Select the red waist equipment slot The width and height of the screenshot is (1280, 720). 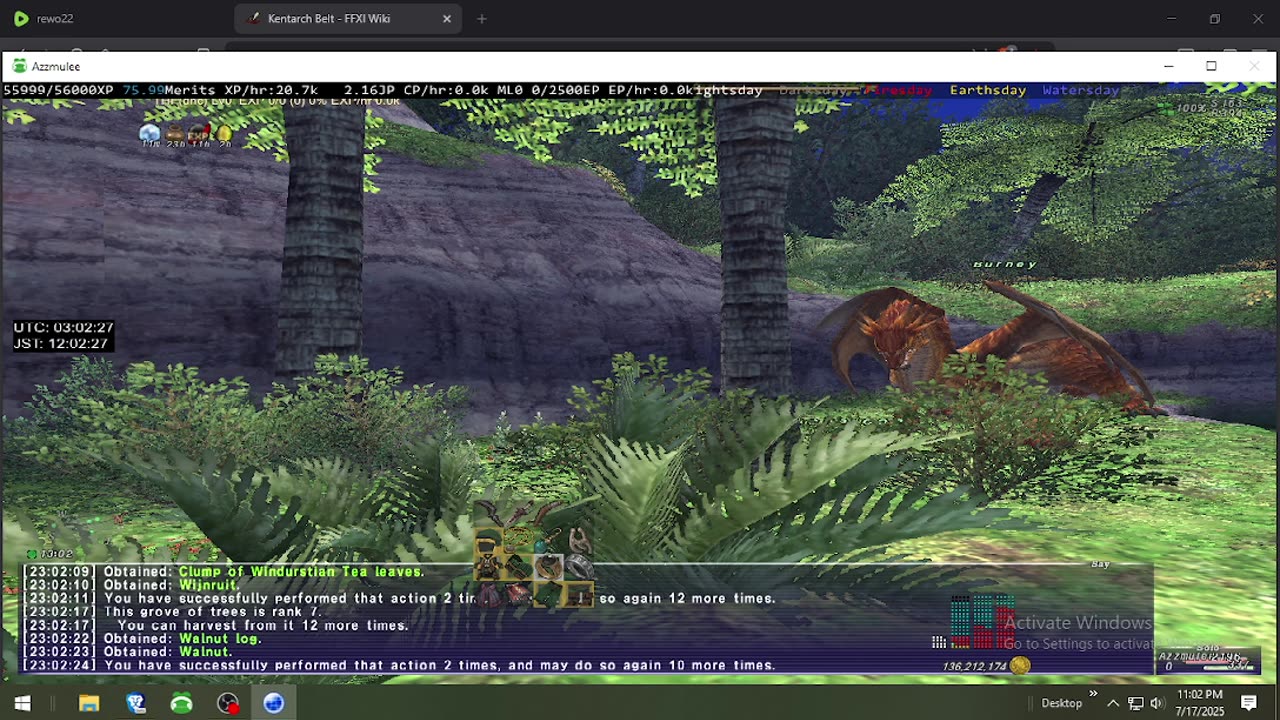[518, 594]
